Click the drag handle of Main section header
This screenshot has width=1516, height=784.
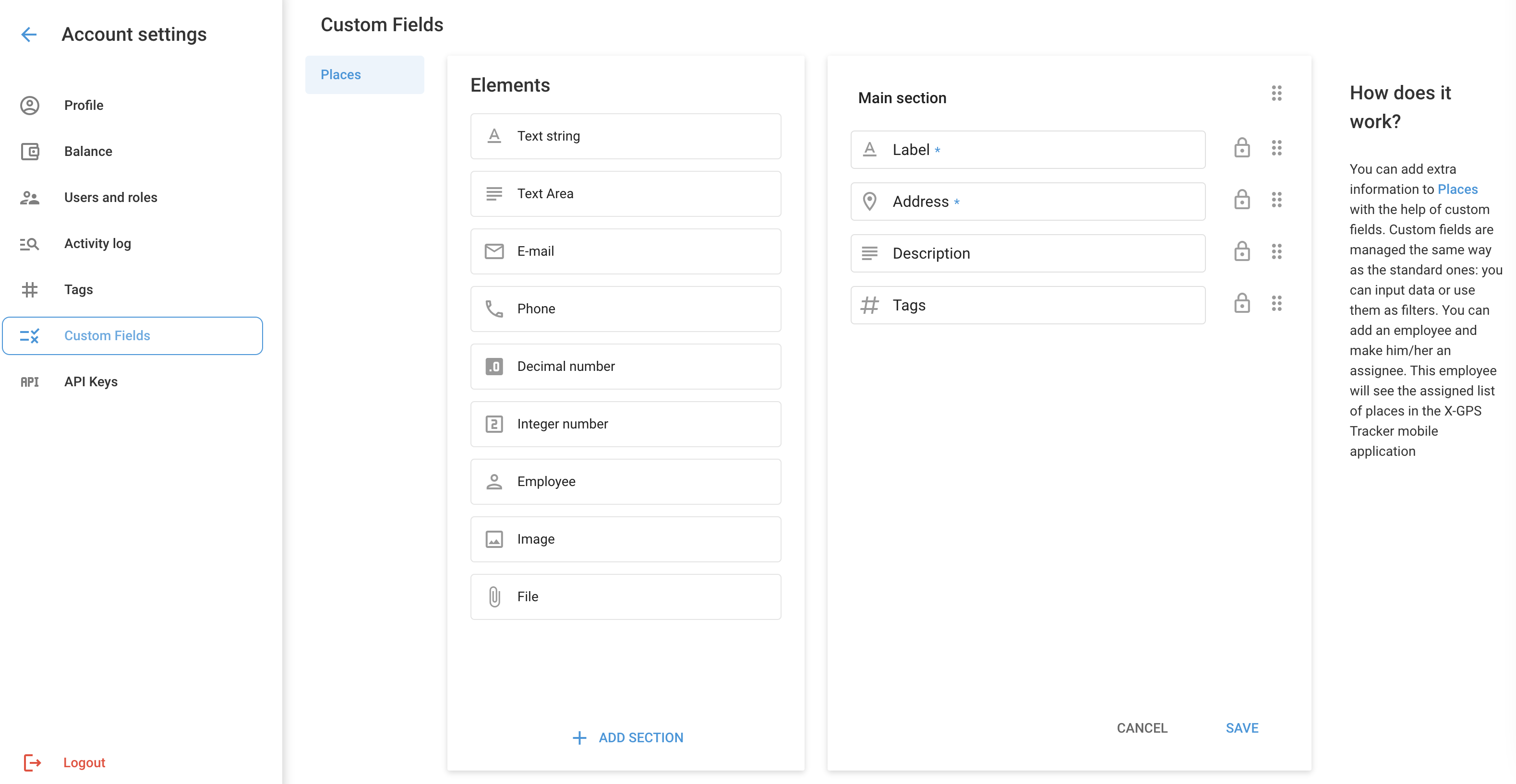1276,94
